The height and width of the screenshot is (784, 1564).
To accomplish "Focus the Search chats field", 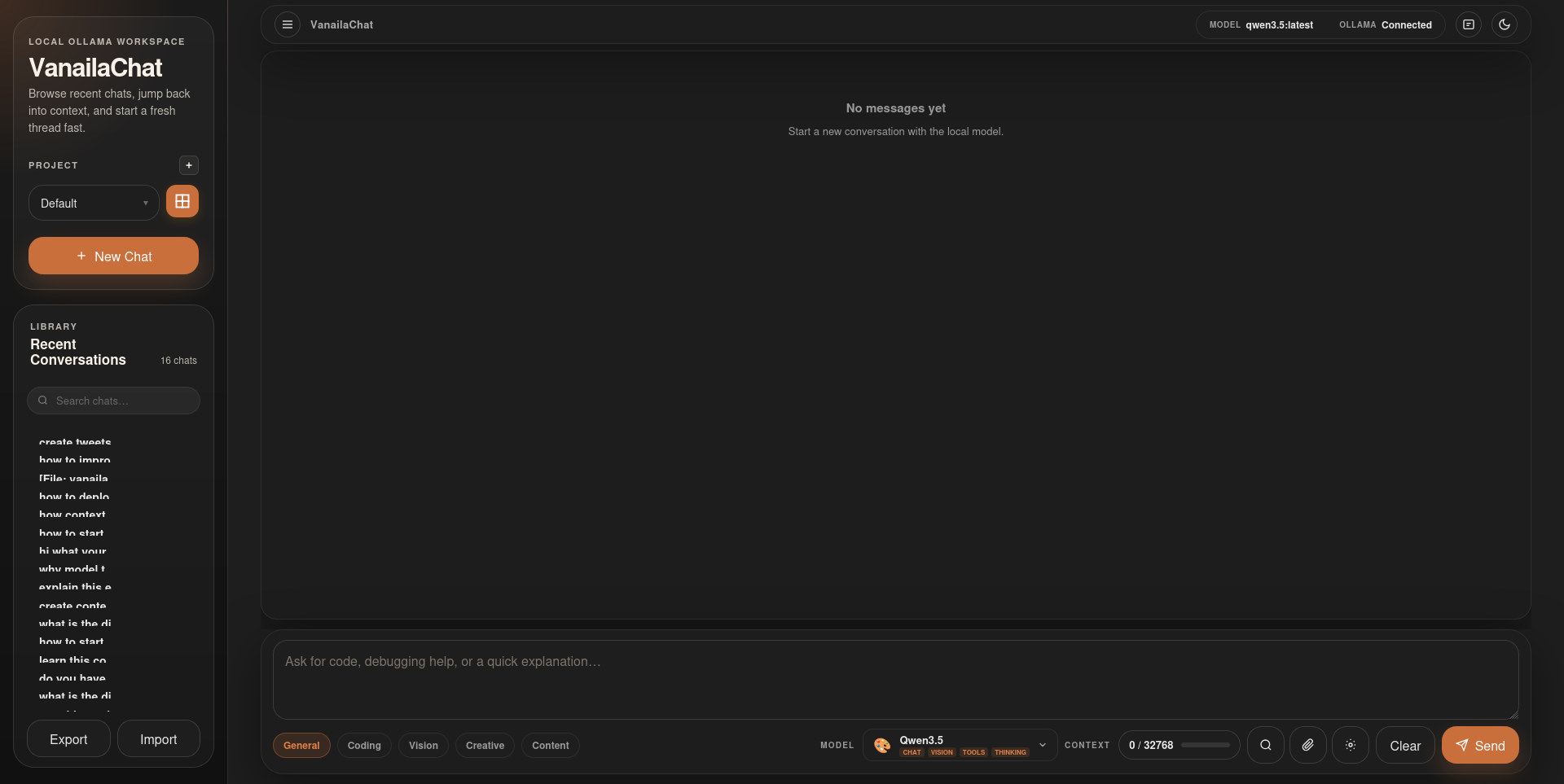I will [x=113, y=401].
